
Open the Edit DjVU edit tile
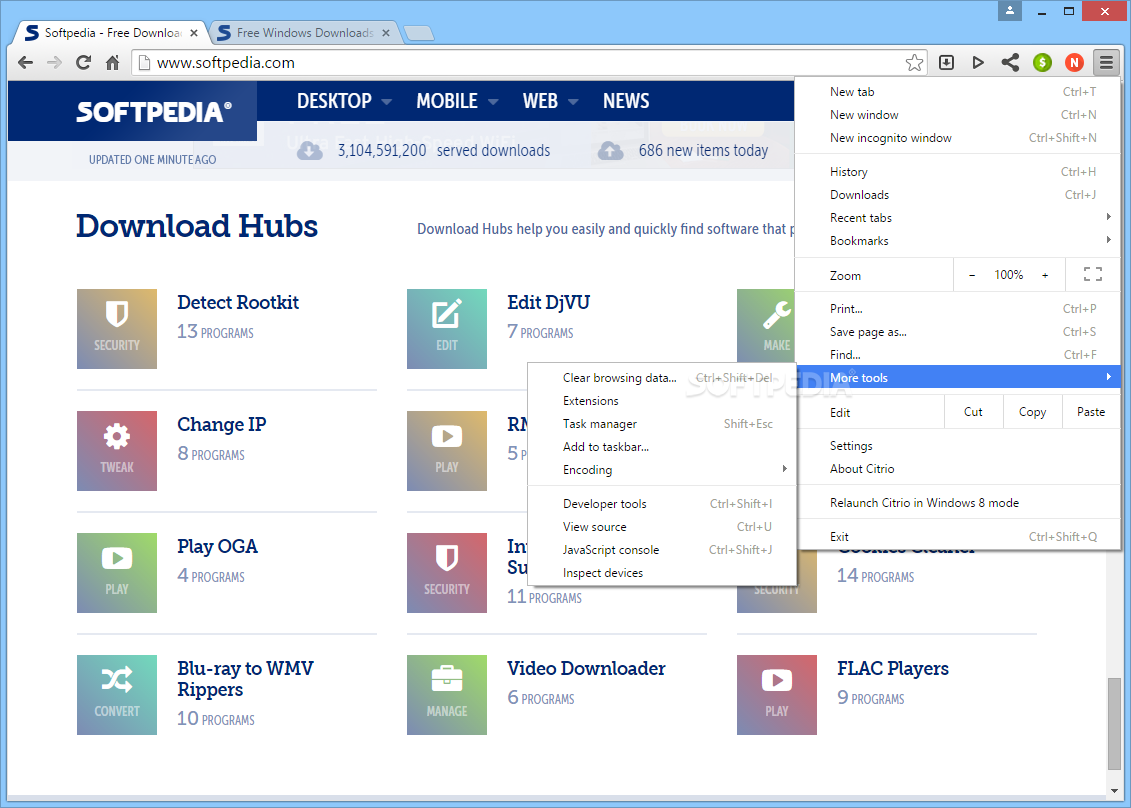(x=446, y=329)
